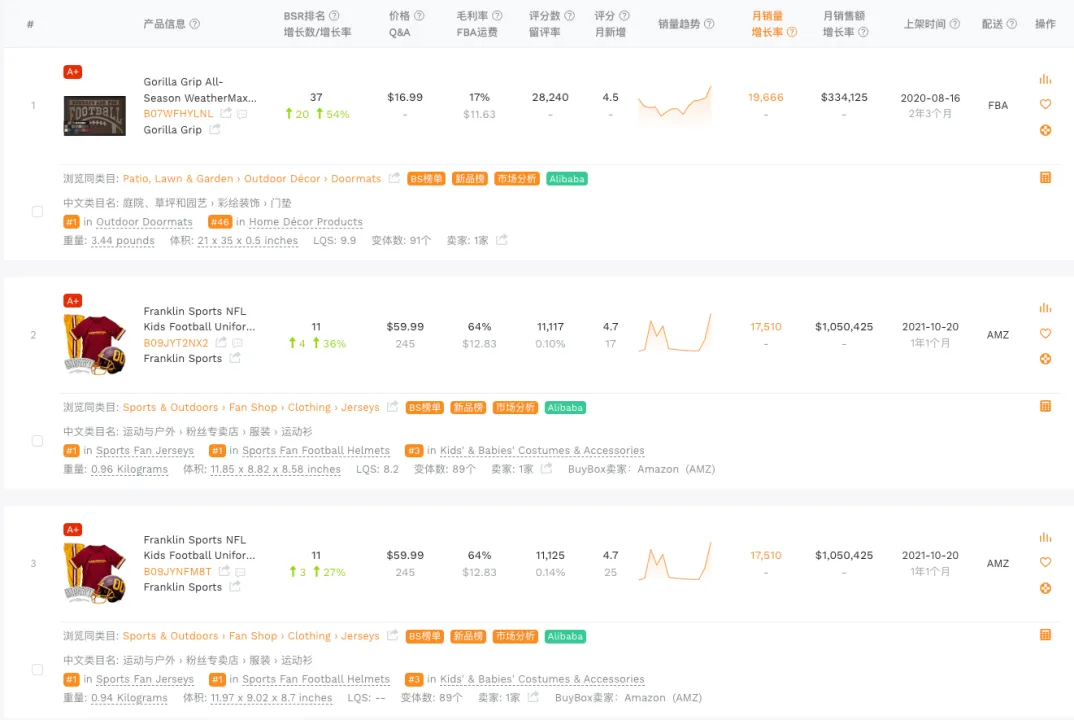Favorite the Gorilla Grip doormat with heart icon
Image resolution: width=1074 pixels, height=720 pixels.
point(1045,104)
